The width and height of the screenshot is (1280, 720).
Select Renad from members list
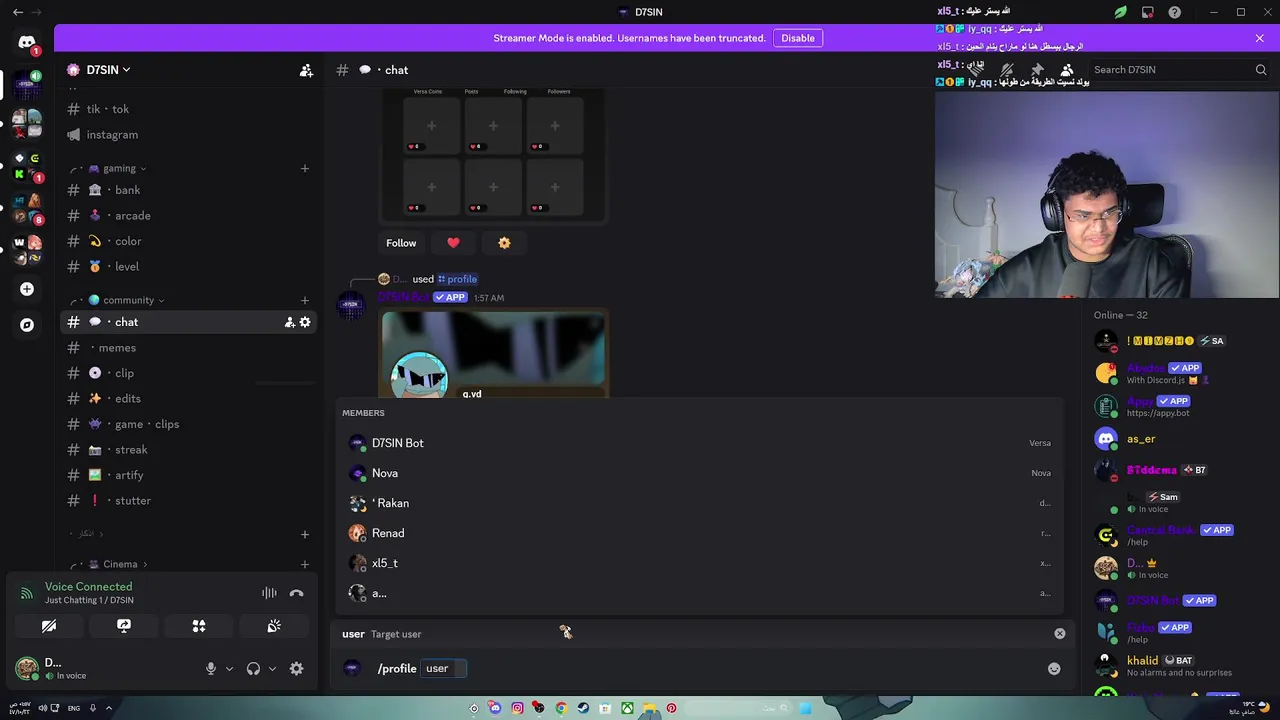pyautogui.click(x=700, y=533)
